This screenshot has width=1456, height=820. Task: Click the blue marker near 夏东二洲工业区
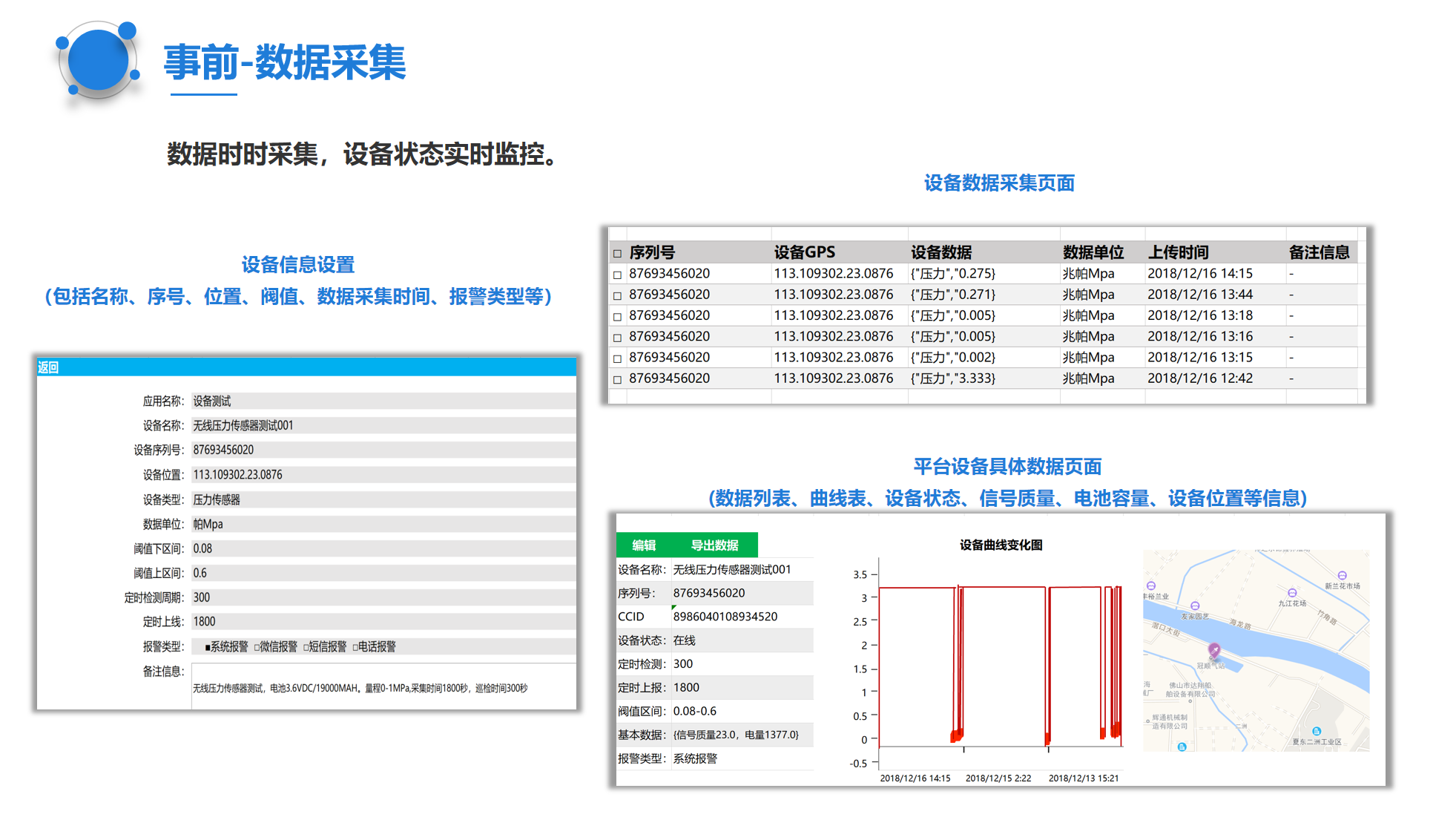point(1317,731)
